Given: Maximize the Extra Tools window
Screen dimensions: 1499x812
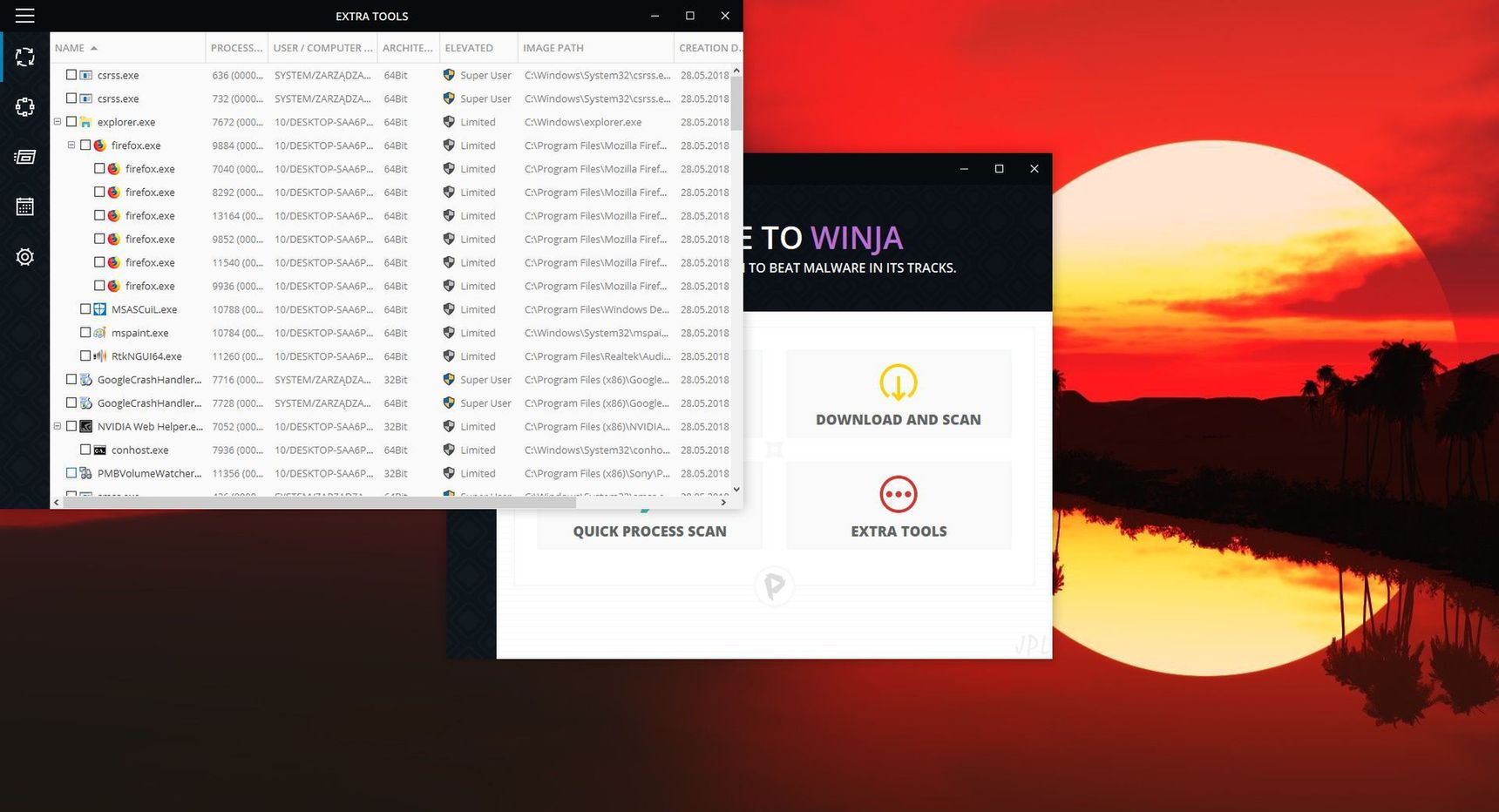Looking at the screenshot, I should pyautogui.click(x=690, y=16).
